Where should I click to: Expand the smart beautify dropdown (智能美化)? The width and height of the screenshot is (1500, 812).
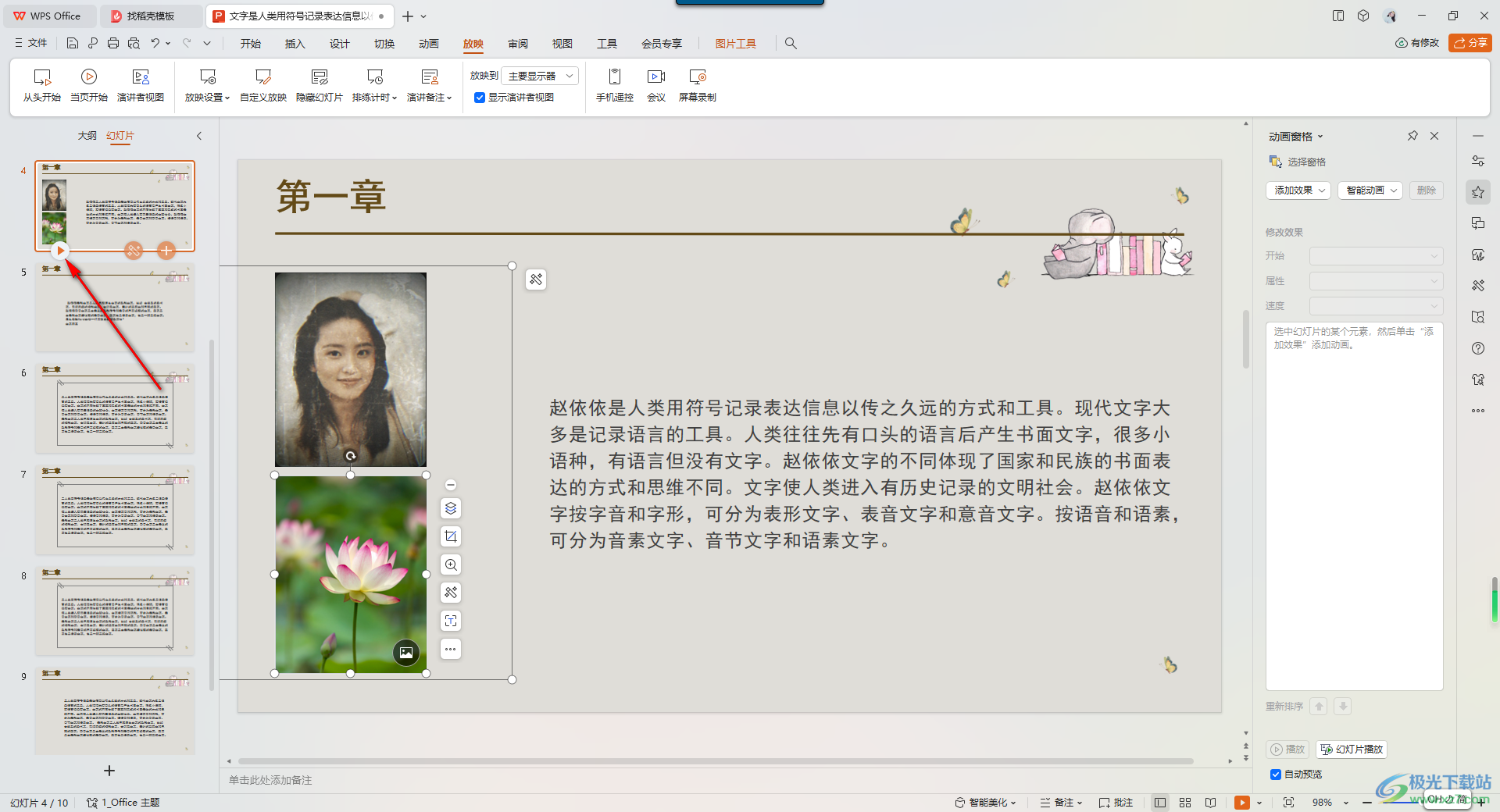[x=985, y=803]
